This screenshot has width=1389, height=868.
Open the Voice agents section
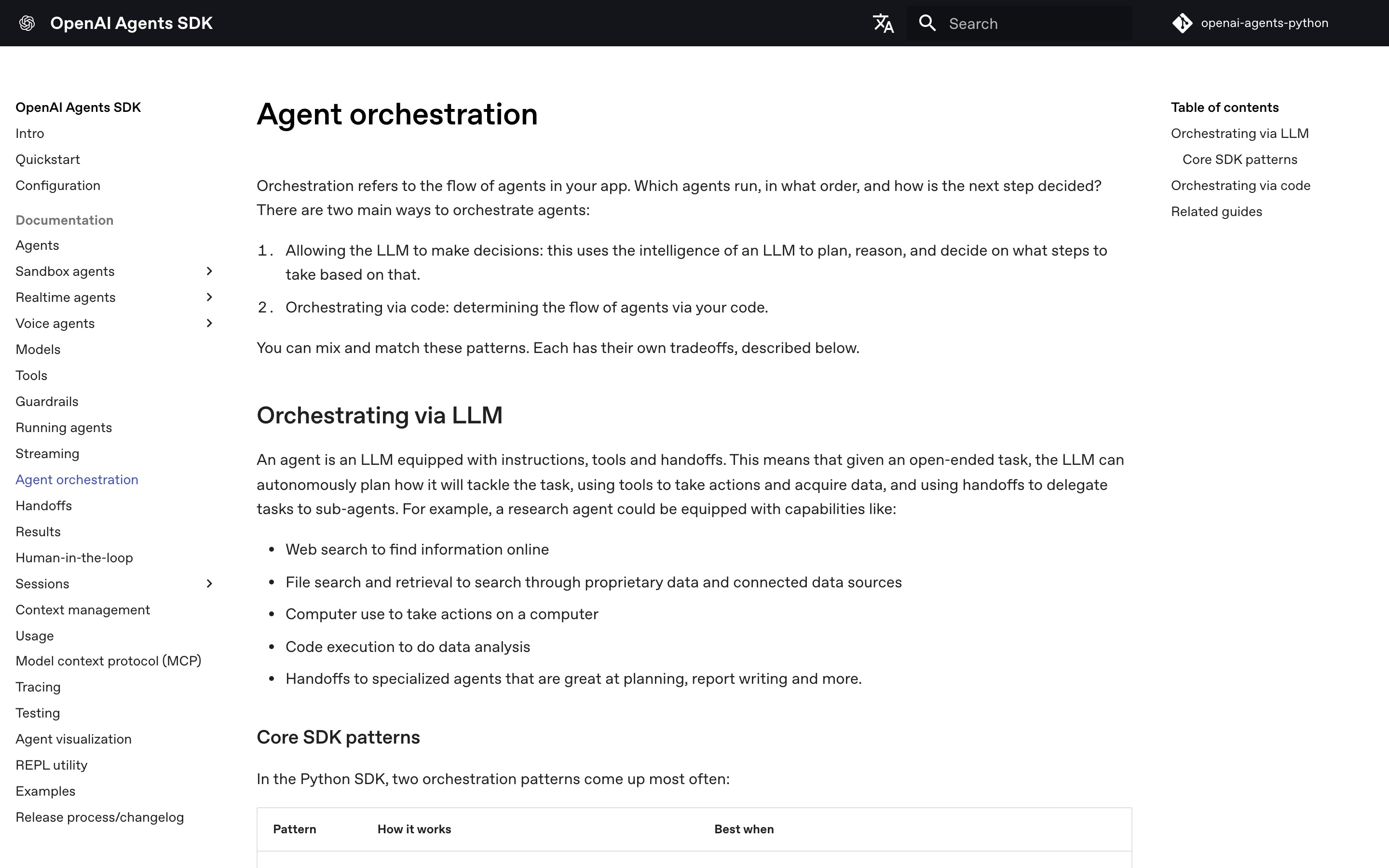tap(55, 323)
